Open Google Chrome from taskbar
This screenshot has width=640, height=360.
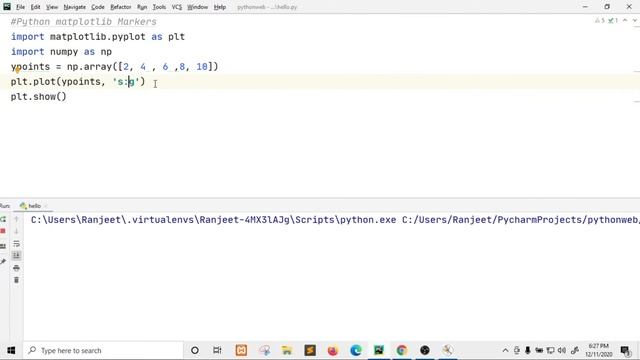tap(402, 350)
